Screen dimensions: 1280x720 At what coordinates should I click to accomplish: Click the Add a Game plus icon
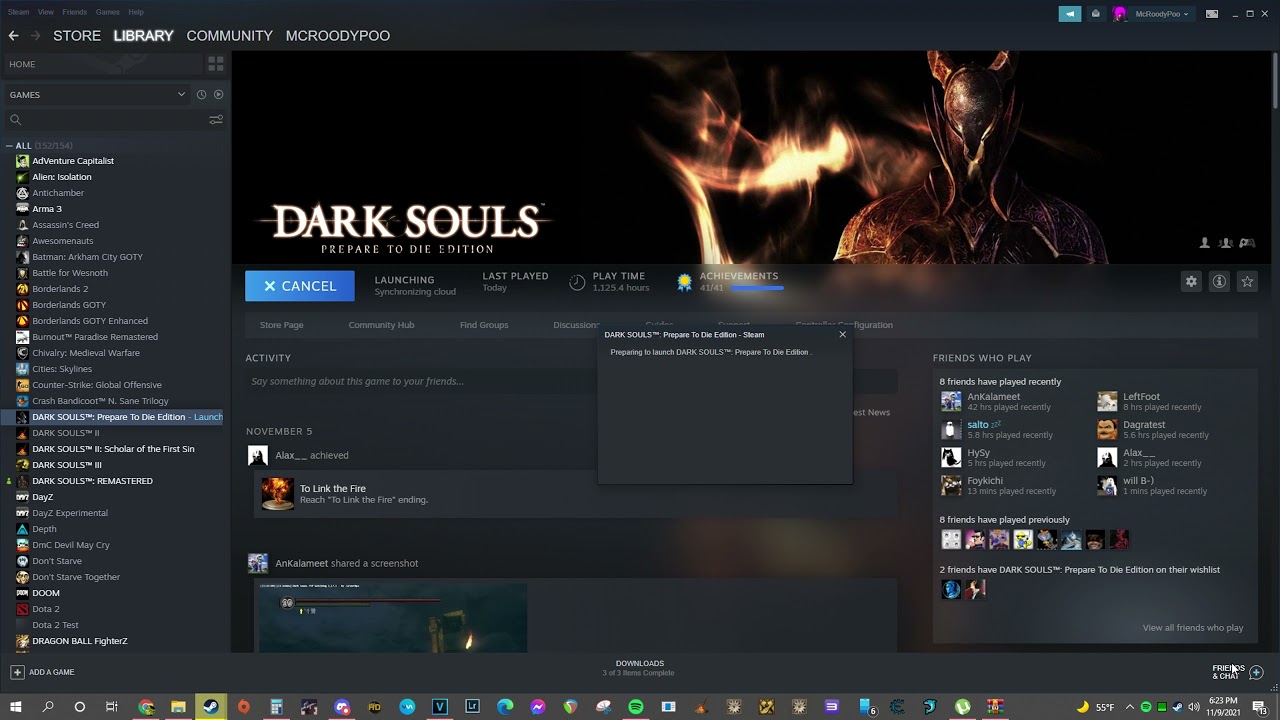pos(17,672)
